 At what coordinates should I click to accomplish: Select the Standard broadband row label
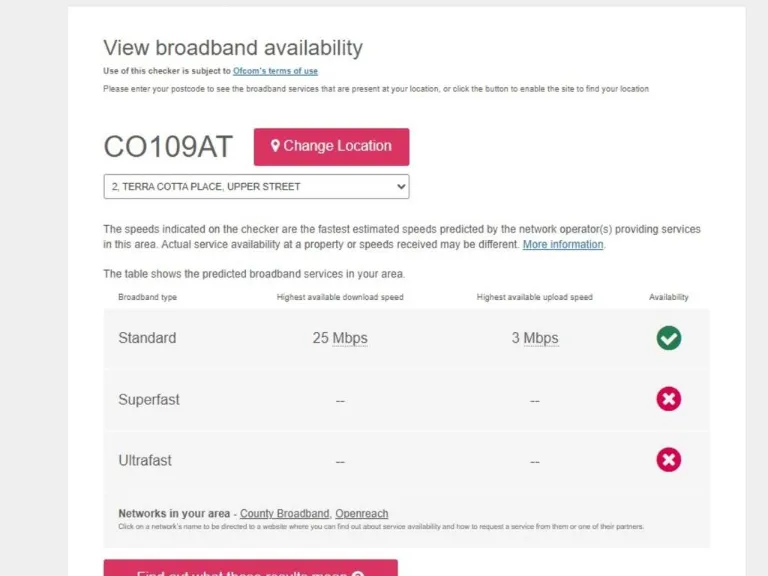tap(147, 338)
